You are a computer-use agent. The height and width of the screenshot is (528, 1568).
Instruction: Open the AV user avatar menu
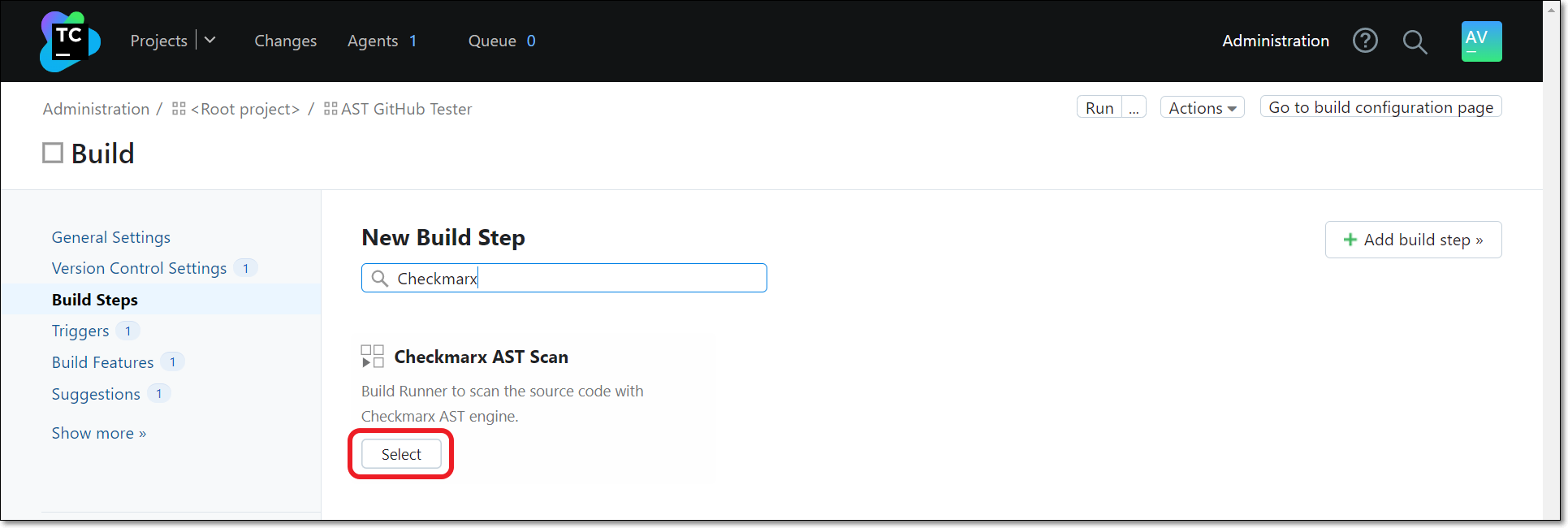[x=1481, y=41]
